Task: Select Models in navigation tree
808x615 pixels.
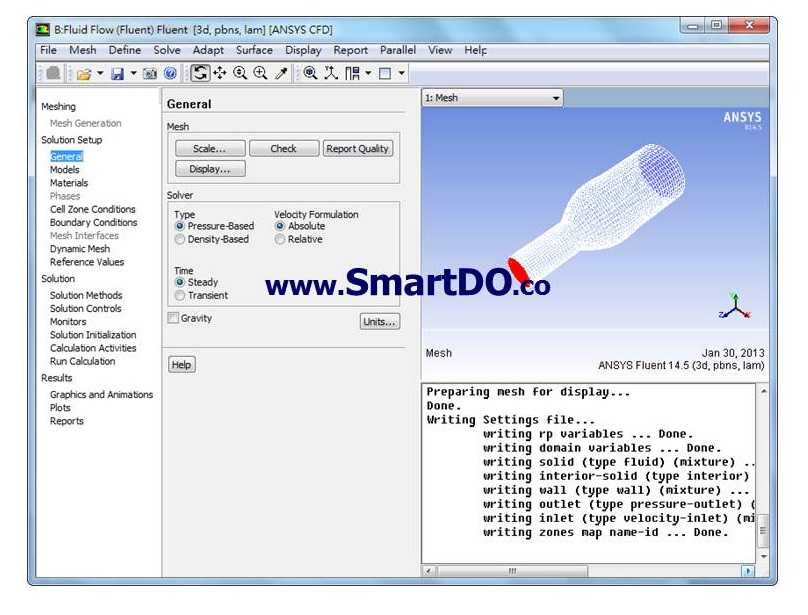Action: [x=64, y=170]
